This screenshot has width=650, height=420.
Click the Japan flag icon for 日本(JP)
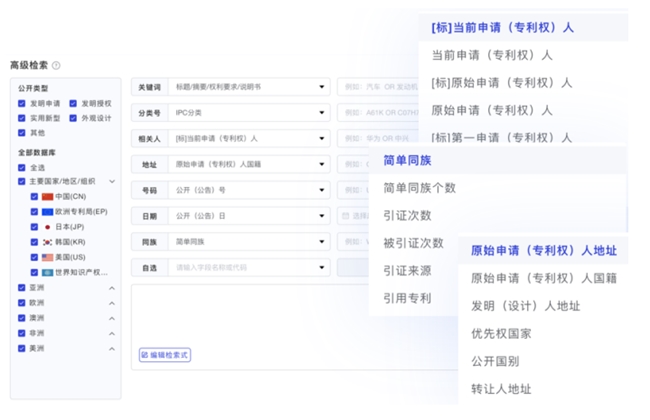[47, 227]
